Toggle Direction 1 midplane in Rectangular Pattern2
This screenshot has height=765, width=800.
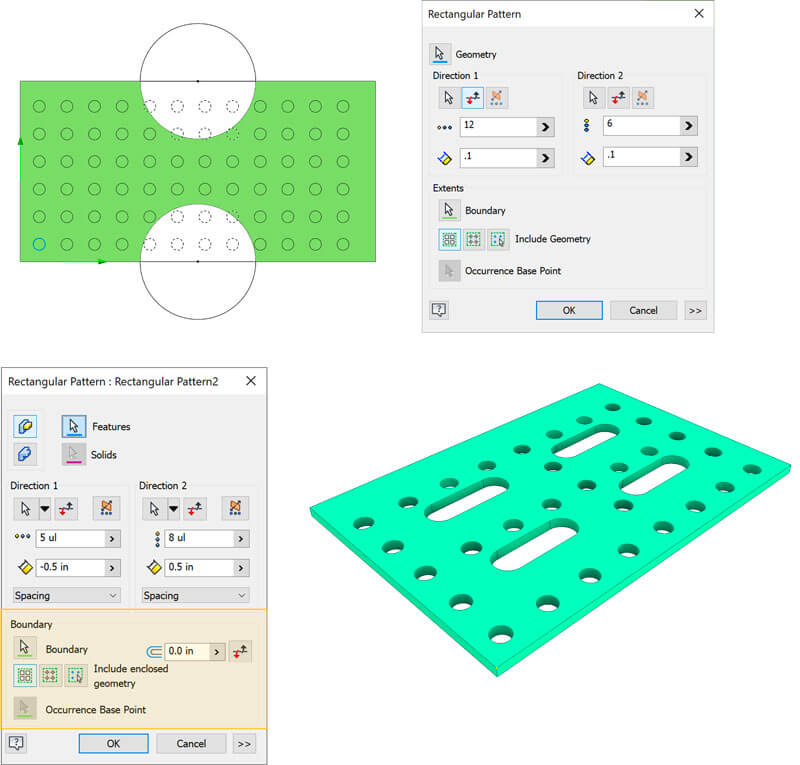pyautogui.click(x=106, y=508)
